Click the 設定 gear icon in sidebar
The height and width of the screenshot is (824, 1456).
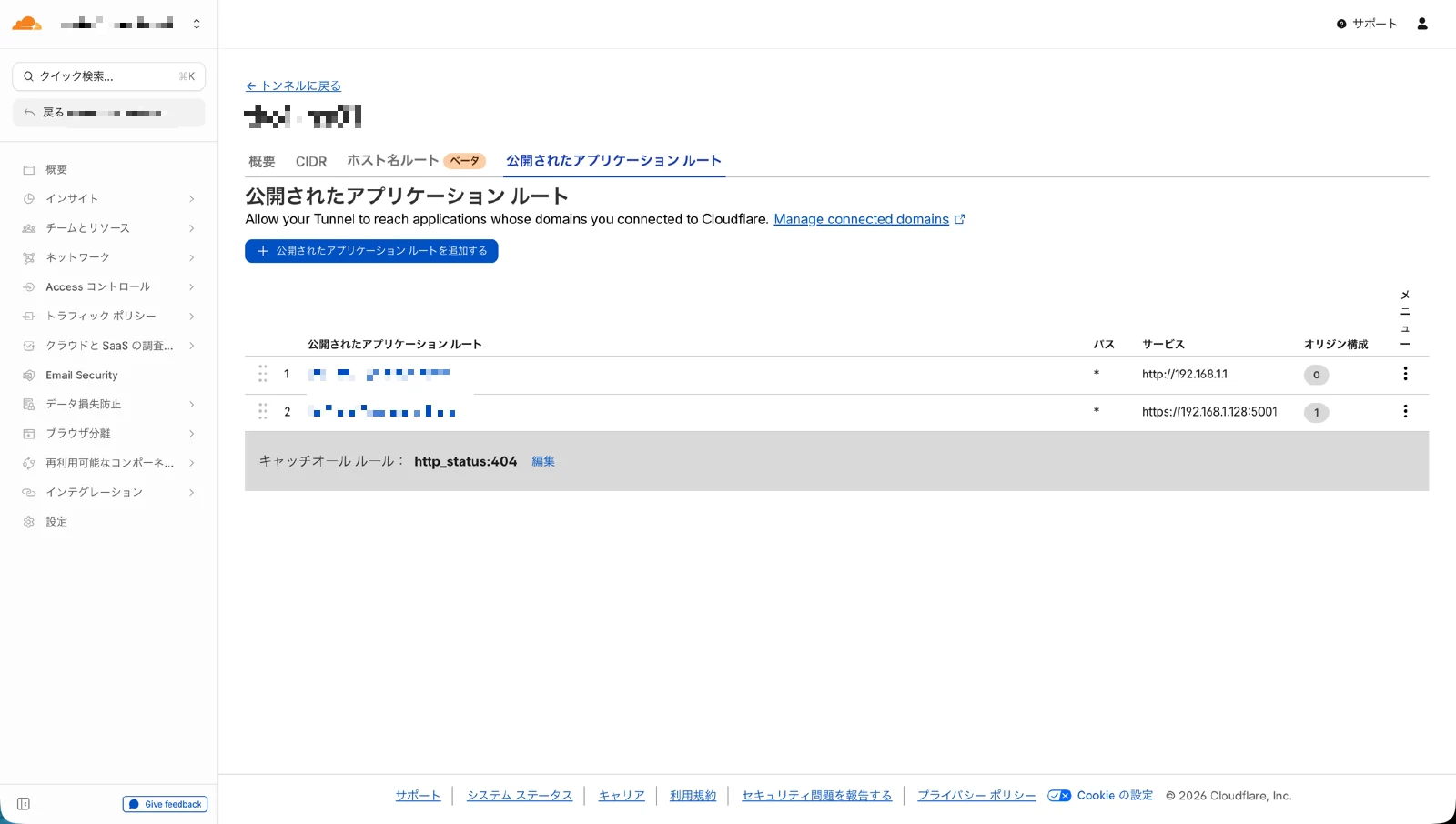(x=28, y=521)
